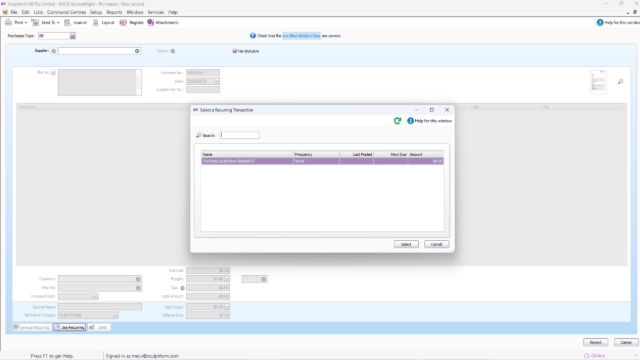Click the Record button
This screenshot has height=360, width=640.
pyautogui.click(x=596, y=342)
